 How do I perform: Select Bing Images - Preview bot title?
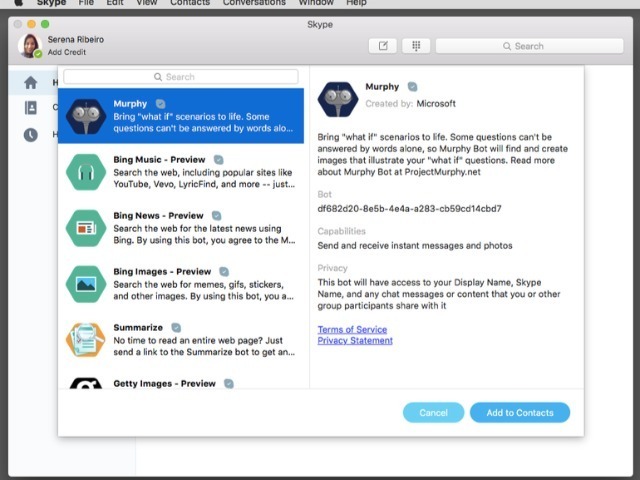[162, 271]
